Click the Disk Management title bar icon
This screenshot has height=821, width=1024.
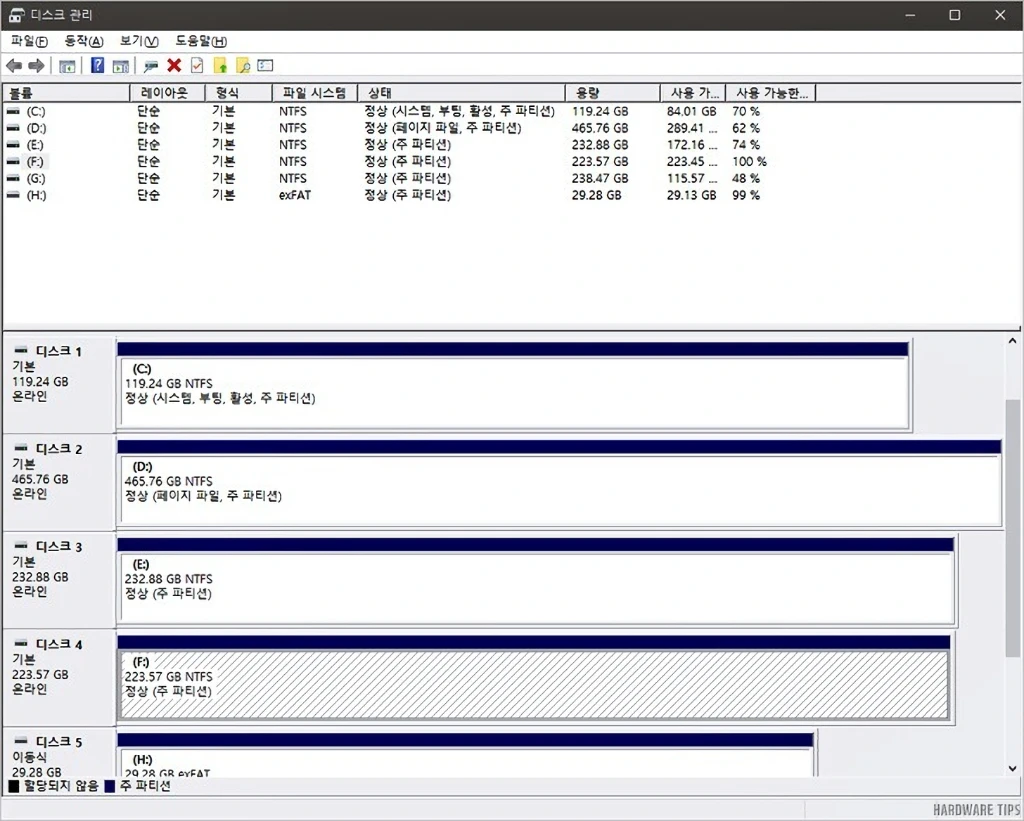click(x=16, y=15)
